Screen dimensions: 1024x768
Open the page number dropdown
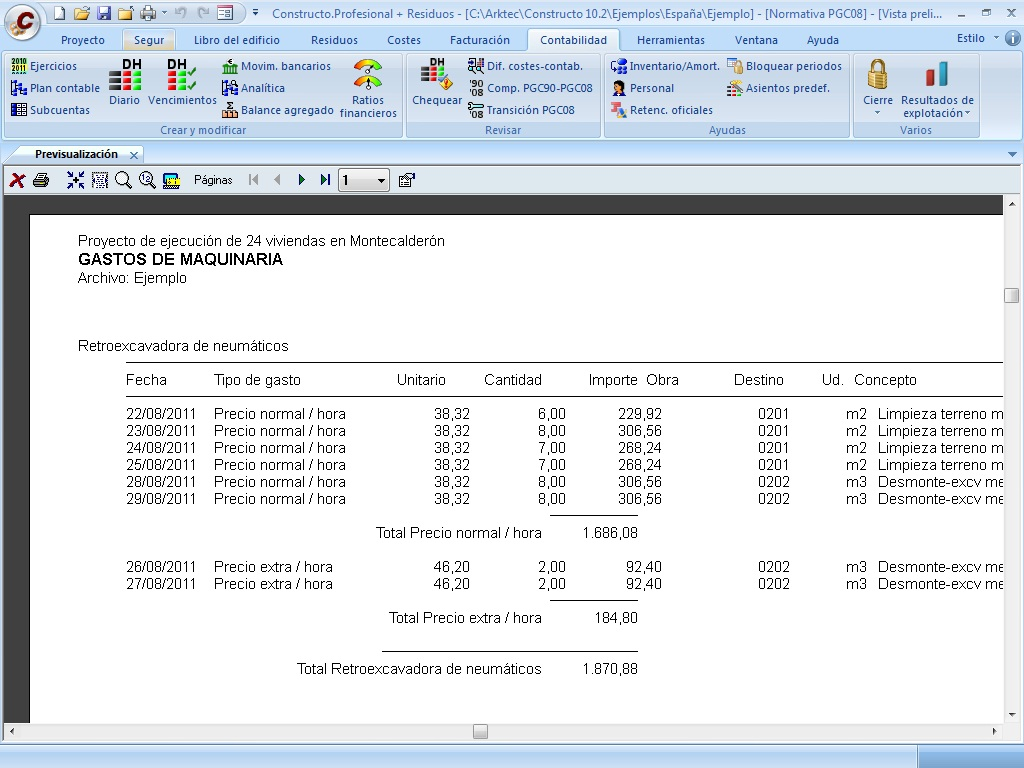pyautogui.click(x=382, y=180)
